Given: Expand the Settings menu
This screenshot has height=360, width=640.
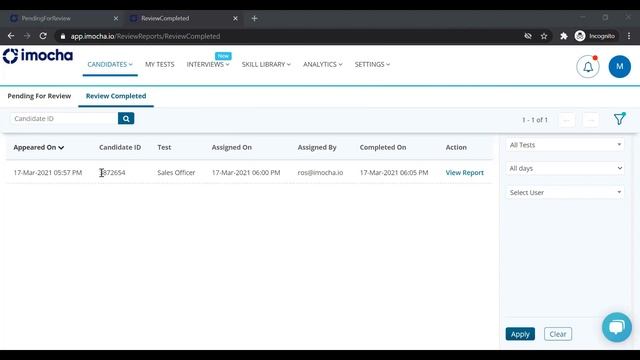Looking at the screenshot, I should click(372, 64).
